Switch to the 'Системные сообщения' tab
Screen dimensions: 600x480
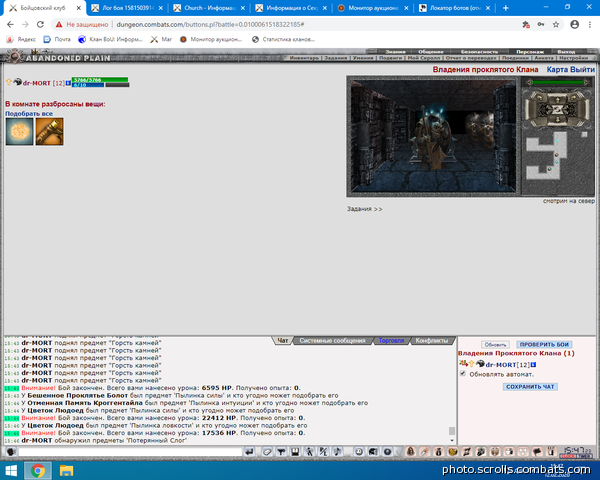[x=332, y=340]
